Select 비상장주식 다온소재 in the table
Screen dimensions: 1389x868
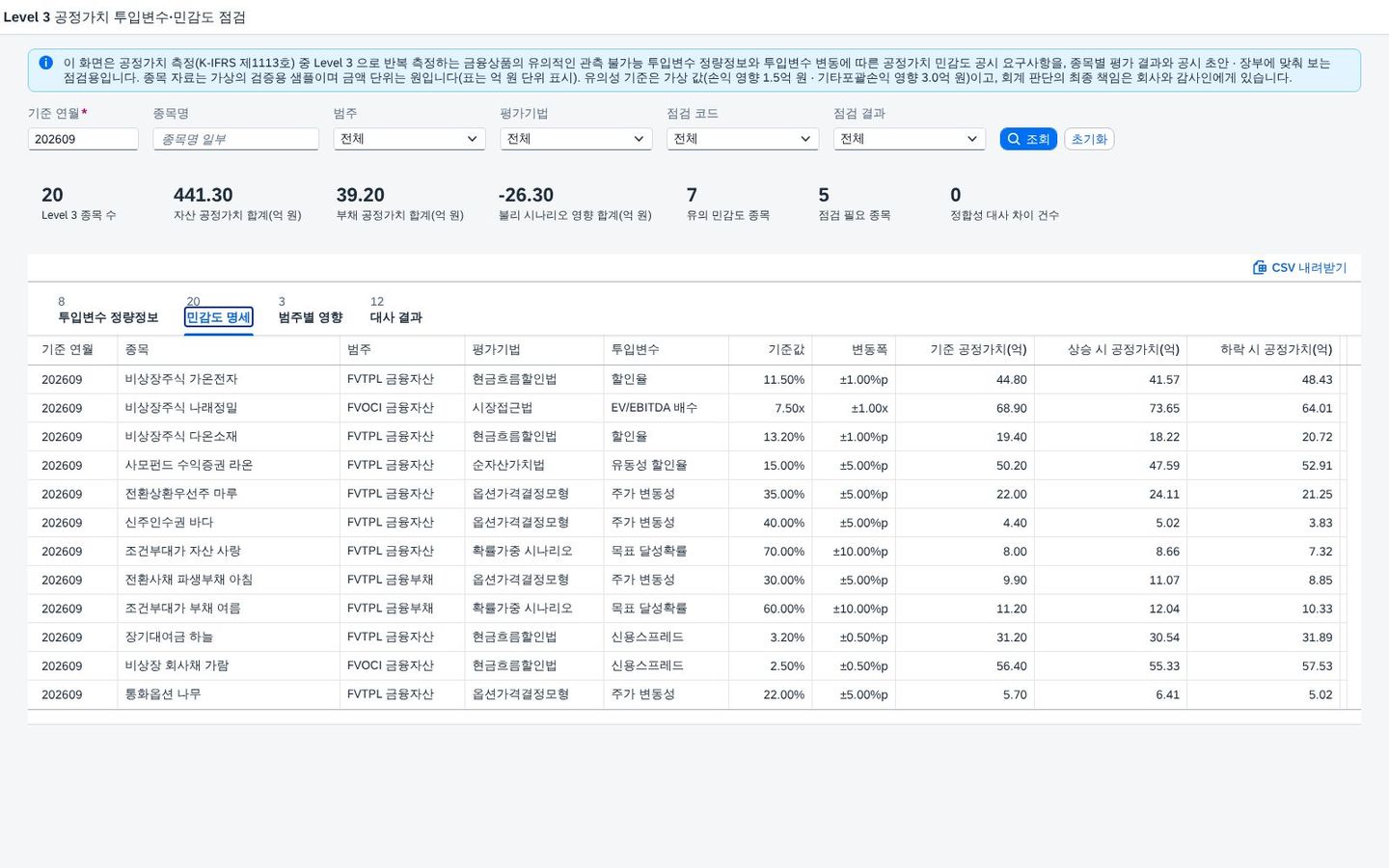point(229,437)
